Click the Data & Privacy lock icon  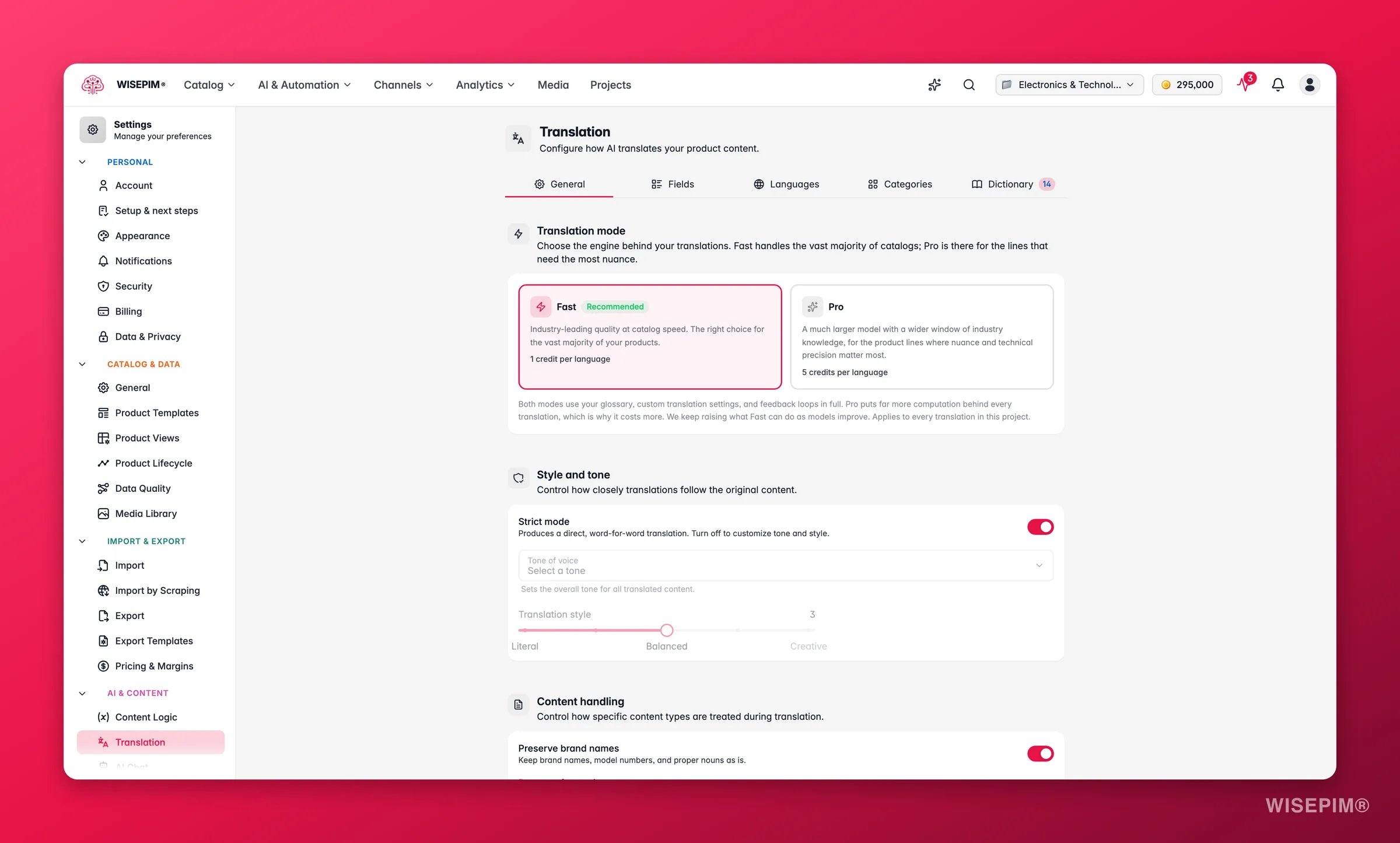[x=103, y=337]
